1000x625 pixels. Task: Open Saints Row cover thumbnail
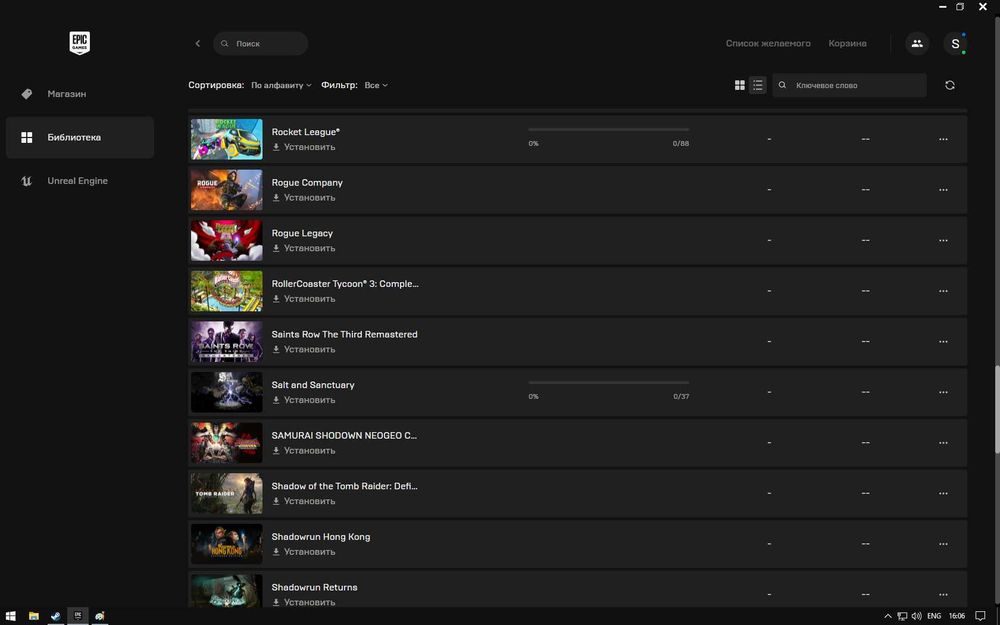point(226,341)
